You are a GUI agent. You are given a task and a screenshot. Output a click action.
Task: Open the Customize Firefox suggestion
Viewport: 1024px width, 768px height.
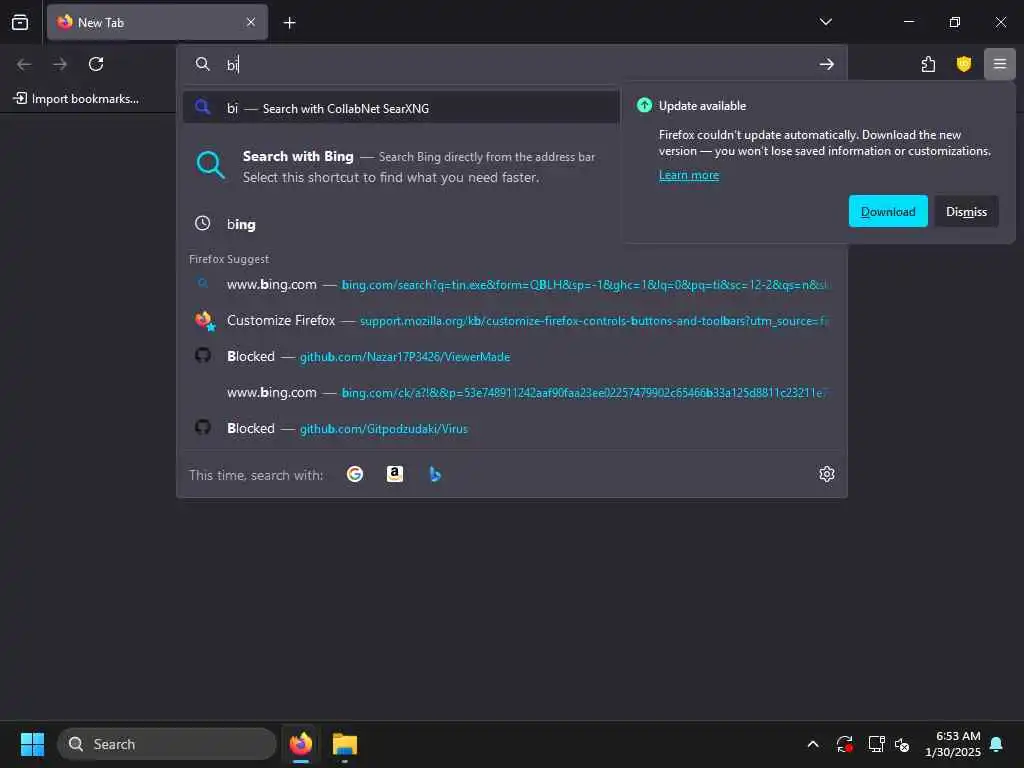tap(512, 321)
